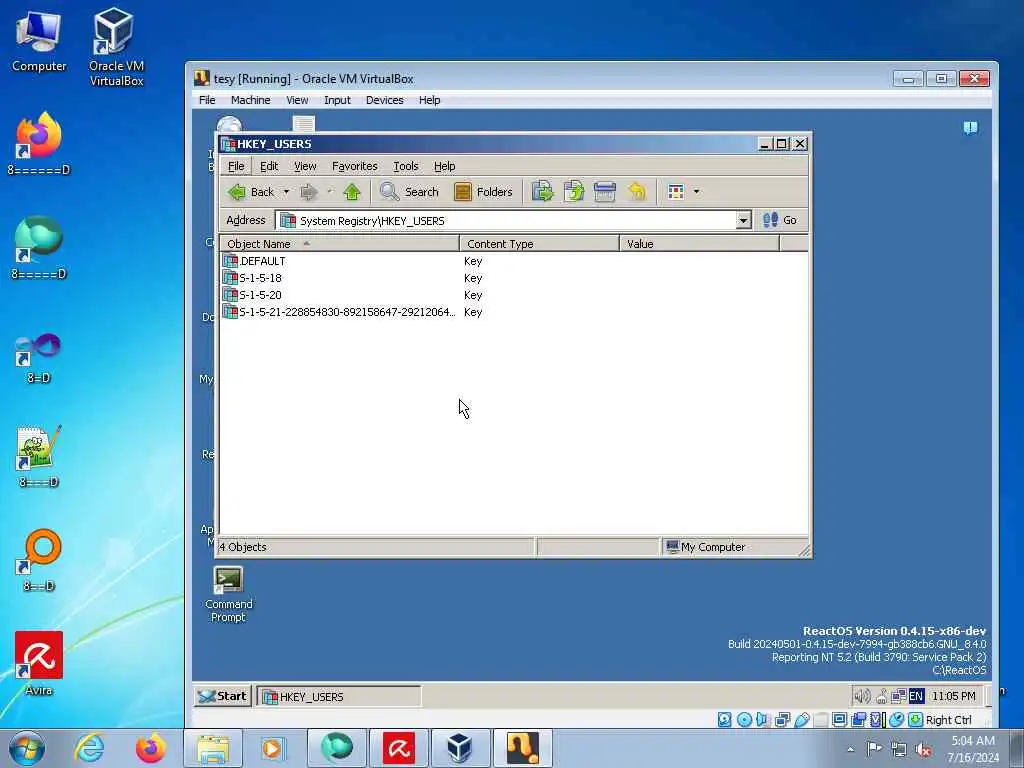Click EN language indicator in ReactOS tray
Screen dimensions: 1024x768
coord(916,696)
